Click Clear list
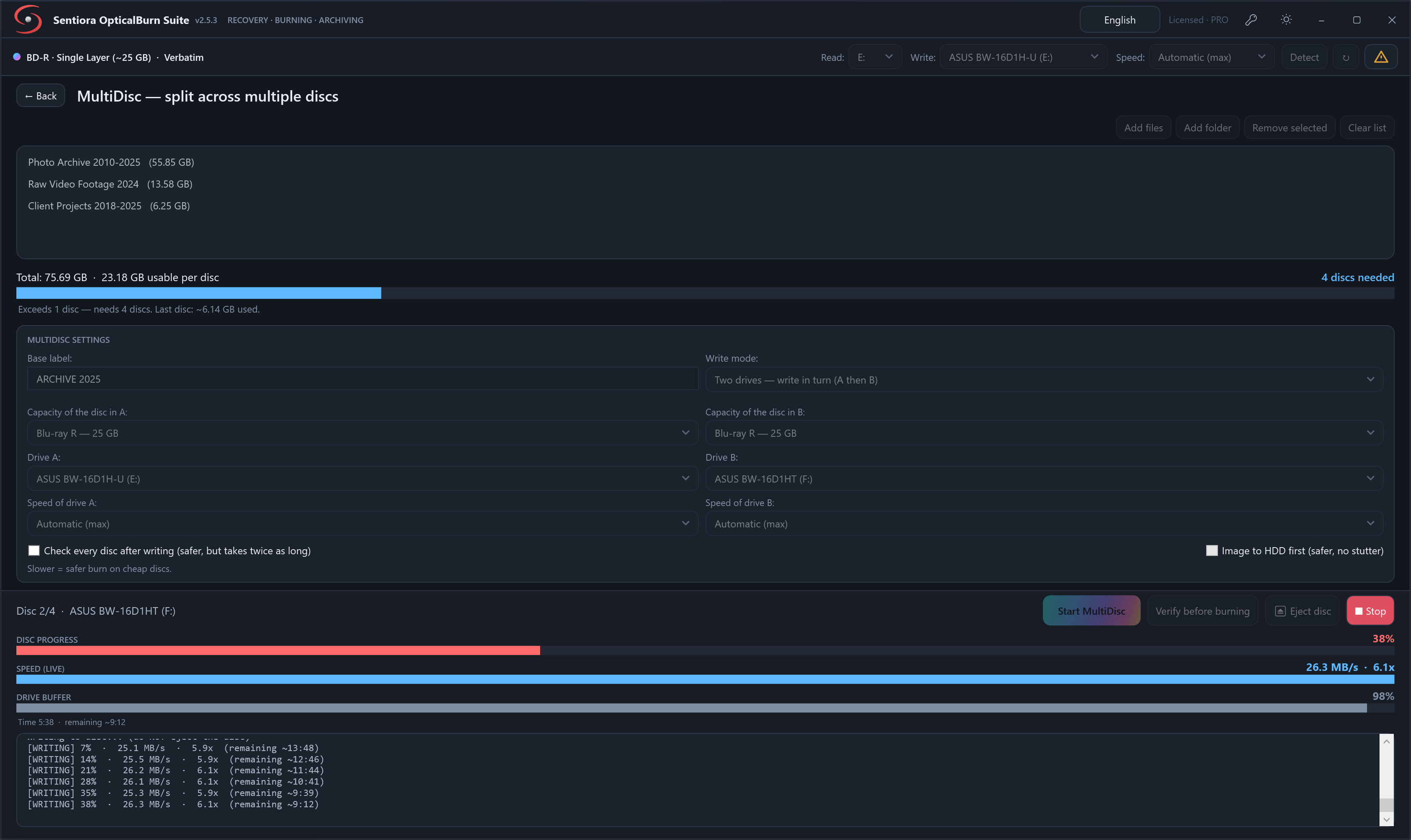Screen dimensions: 1411x840 pyautogui.click(x=1367, y=128)
